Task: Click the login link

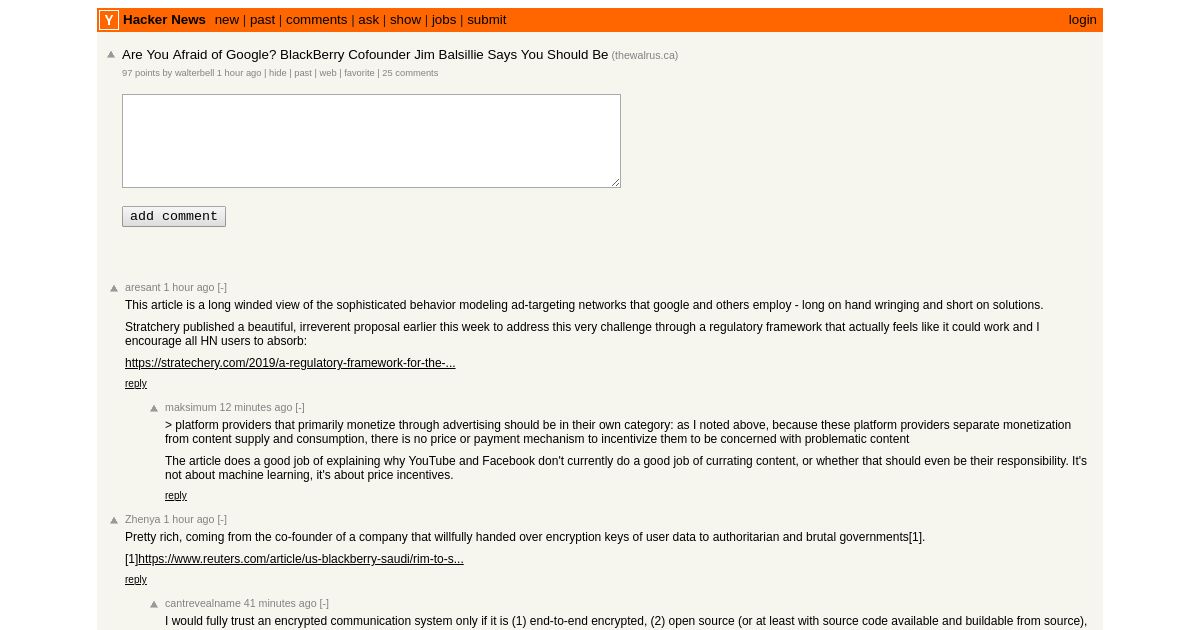Action: [1082, 20]
